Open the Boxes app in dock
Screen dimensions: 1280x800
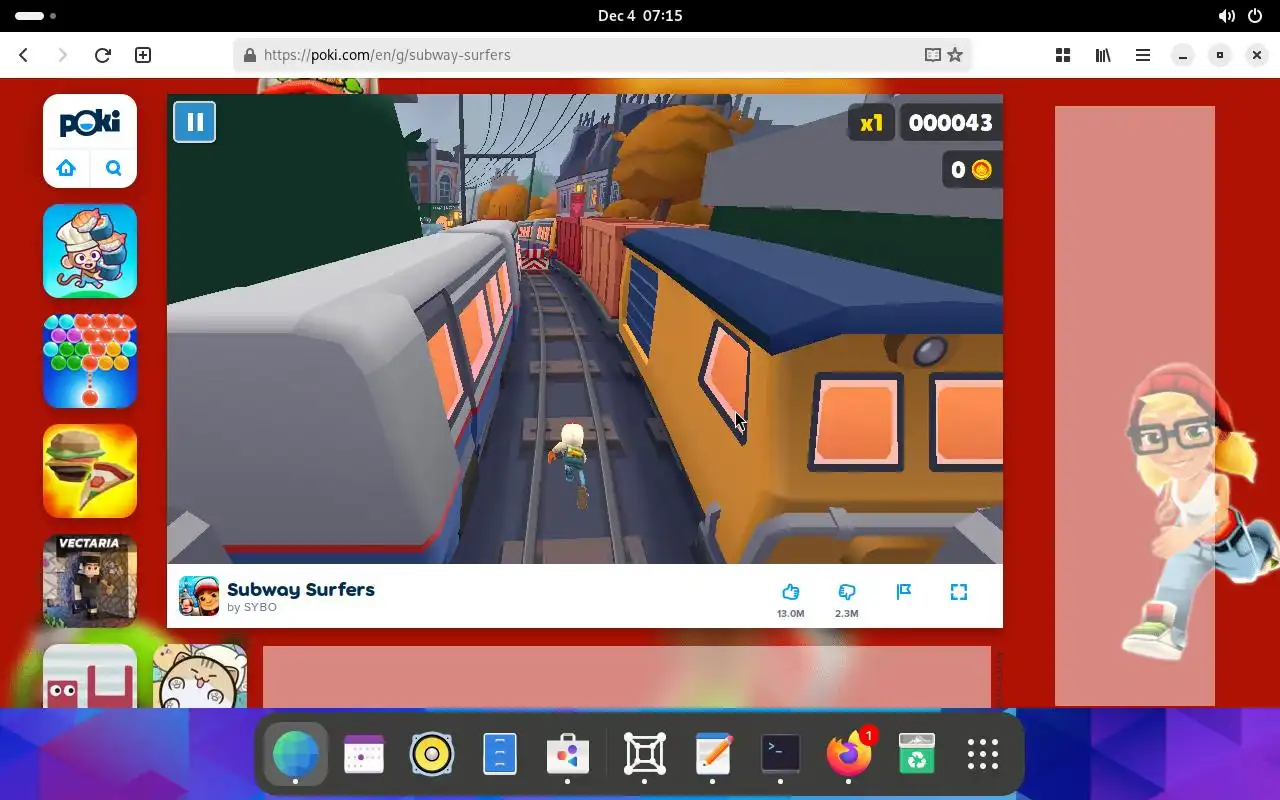(x=645, y=754)
